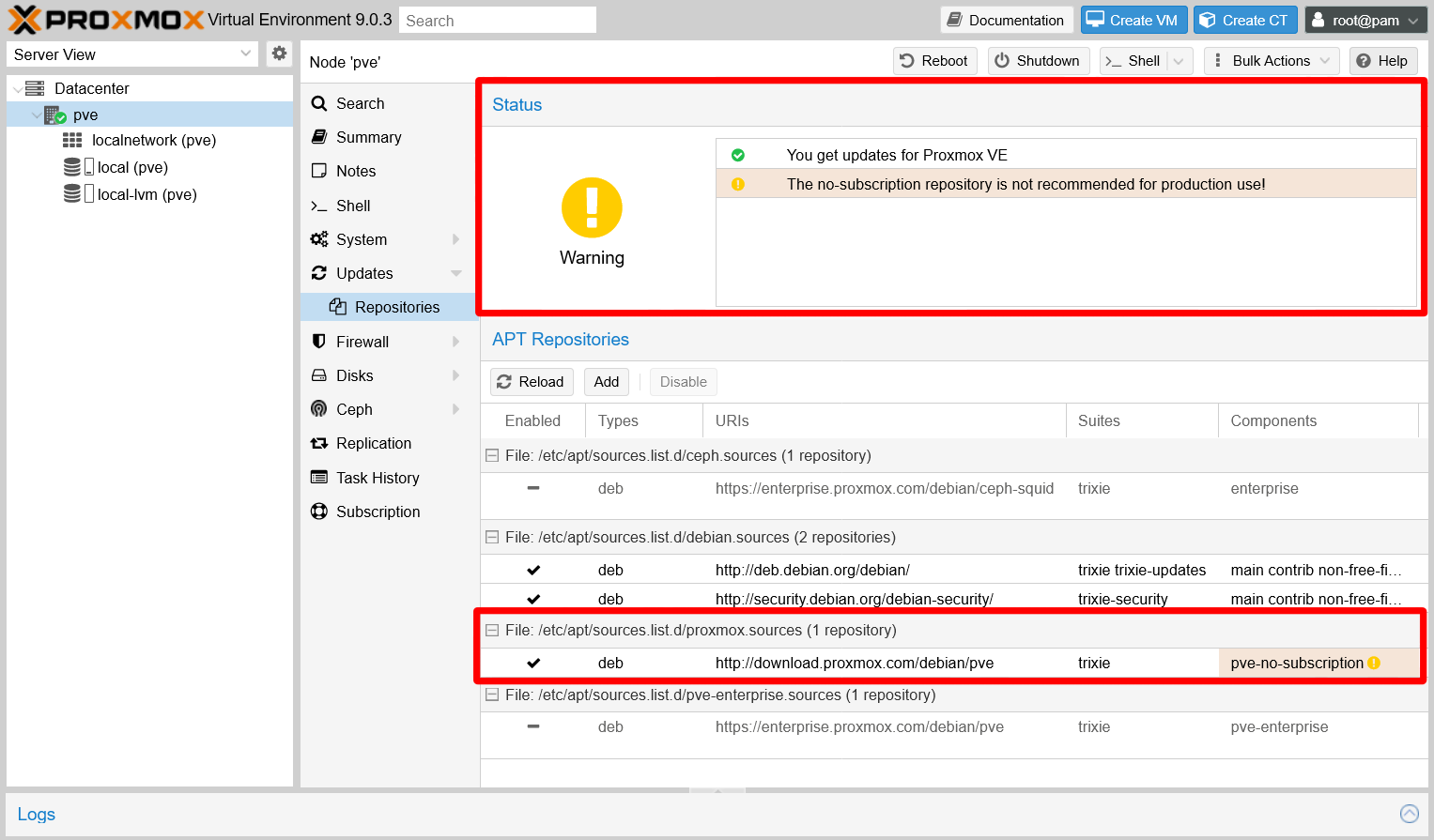Click the Reload button for APT repositories
The height and width of the screenshot is (840, 1434).
[531, 381]
